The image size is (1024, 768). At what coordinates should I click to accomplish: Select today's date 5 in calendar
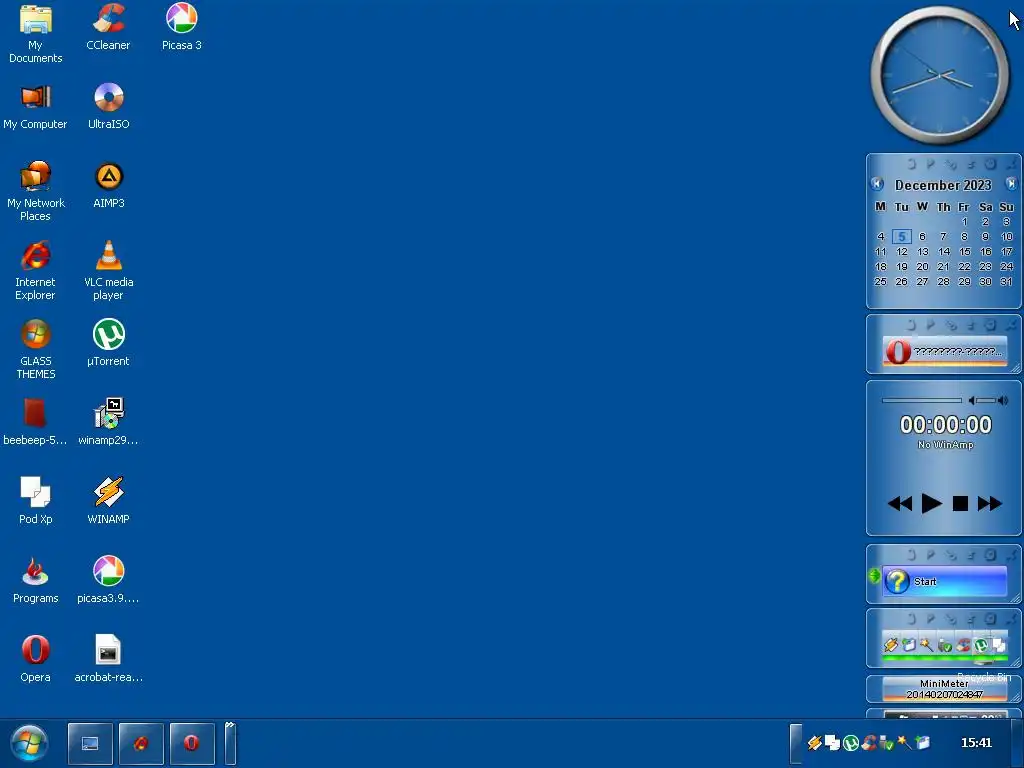click(x=901, y=236)
